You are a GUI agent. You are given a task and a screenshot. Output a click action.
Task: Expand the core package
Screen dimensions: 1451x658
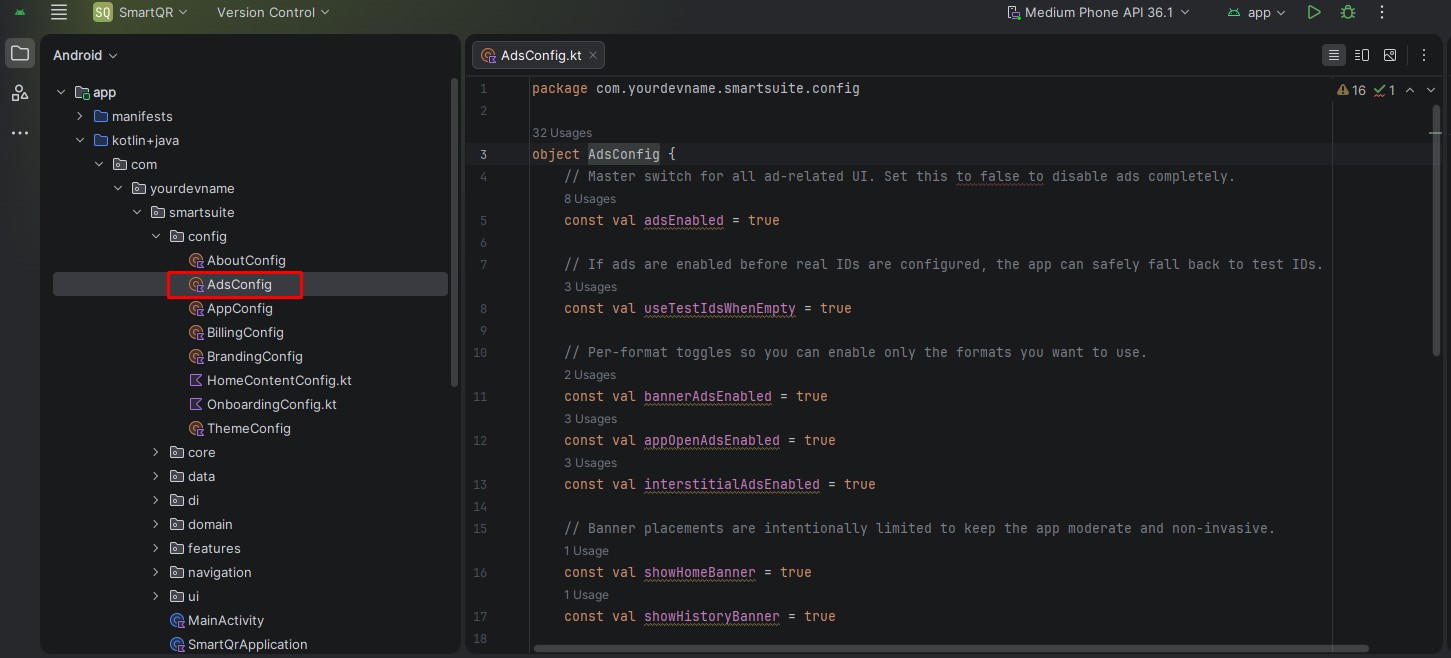coord(156,452)
